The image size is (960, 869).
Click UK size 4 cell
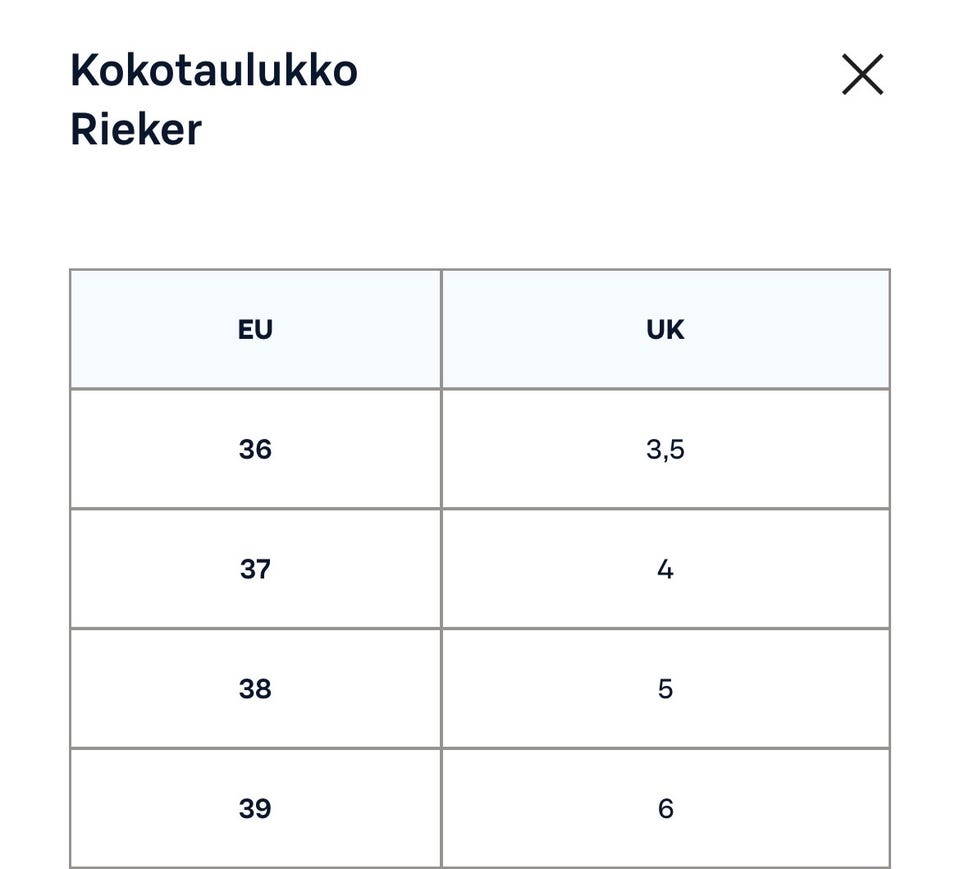point(665,568)
